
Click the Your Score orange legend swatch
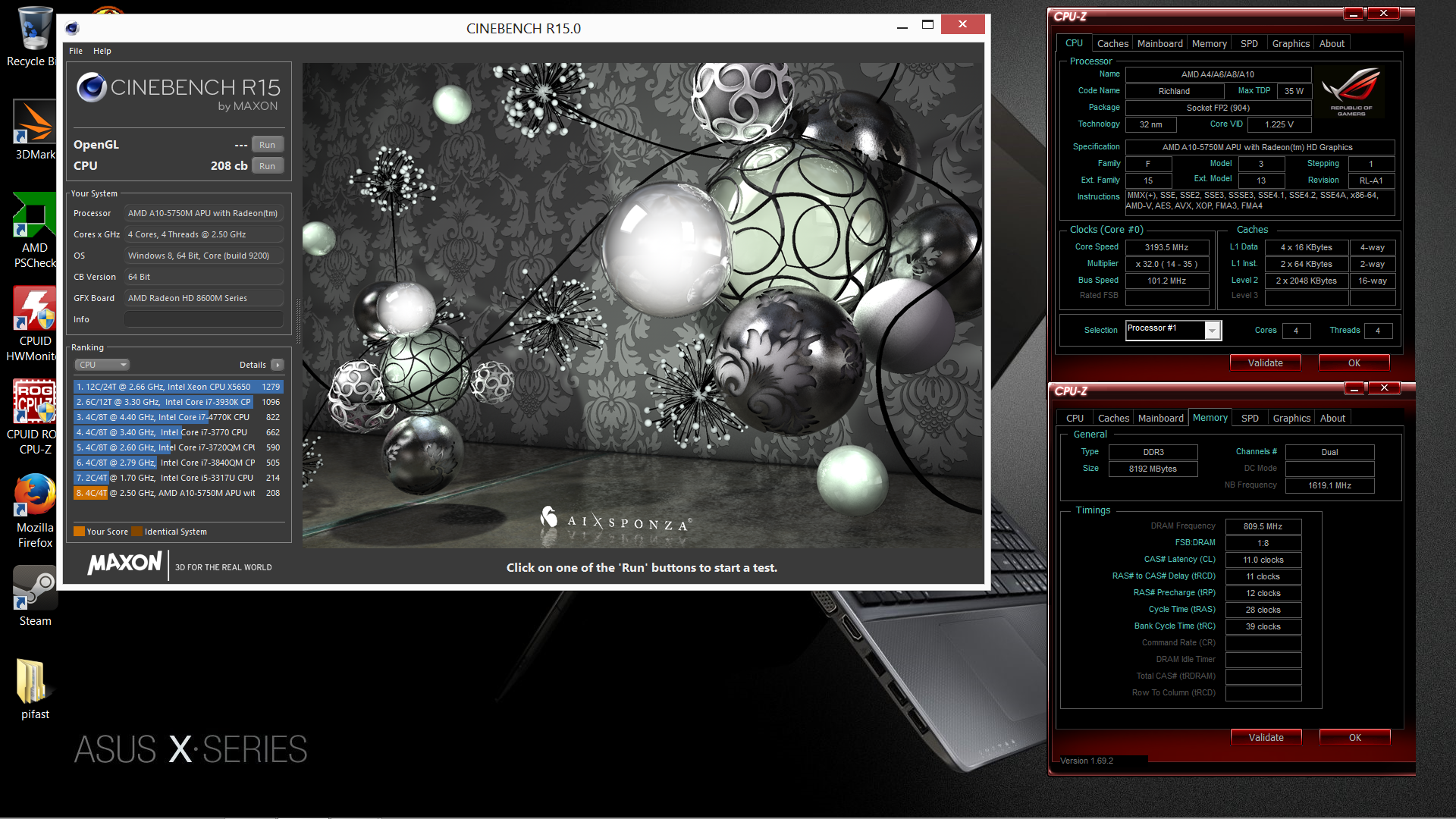click(79, 532)
